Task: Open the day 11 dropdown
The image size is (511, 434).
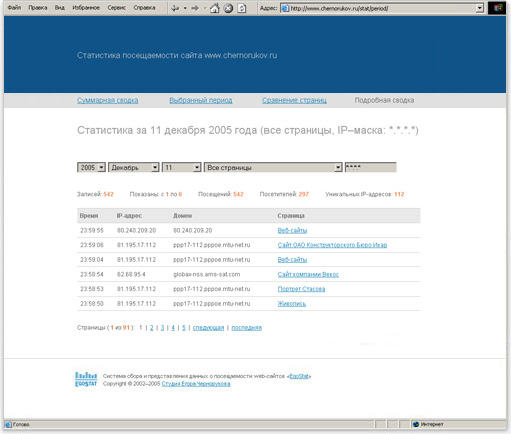Action: click(182, 167)
